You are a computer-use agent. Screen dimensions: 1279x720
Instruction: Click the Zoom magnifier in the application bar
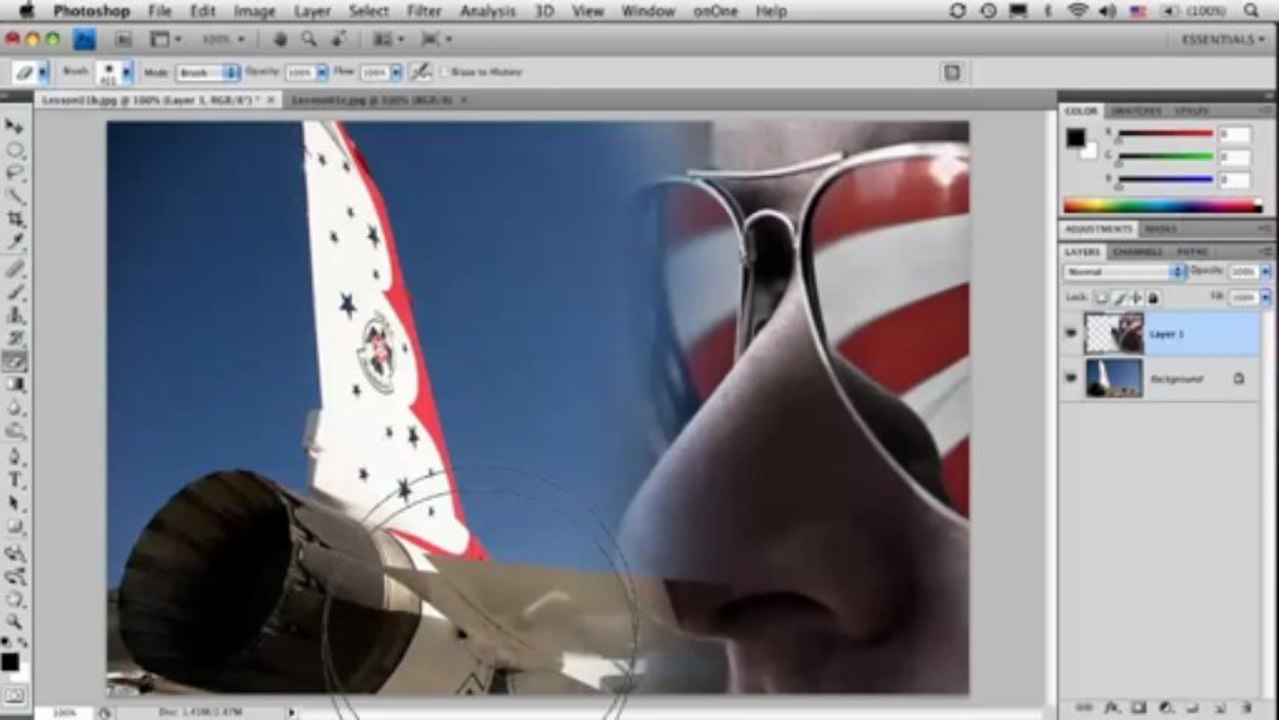(309, 39)
